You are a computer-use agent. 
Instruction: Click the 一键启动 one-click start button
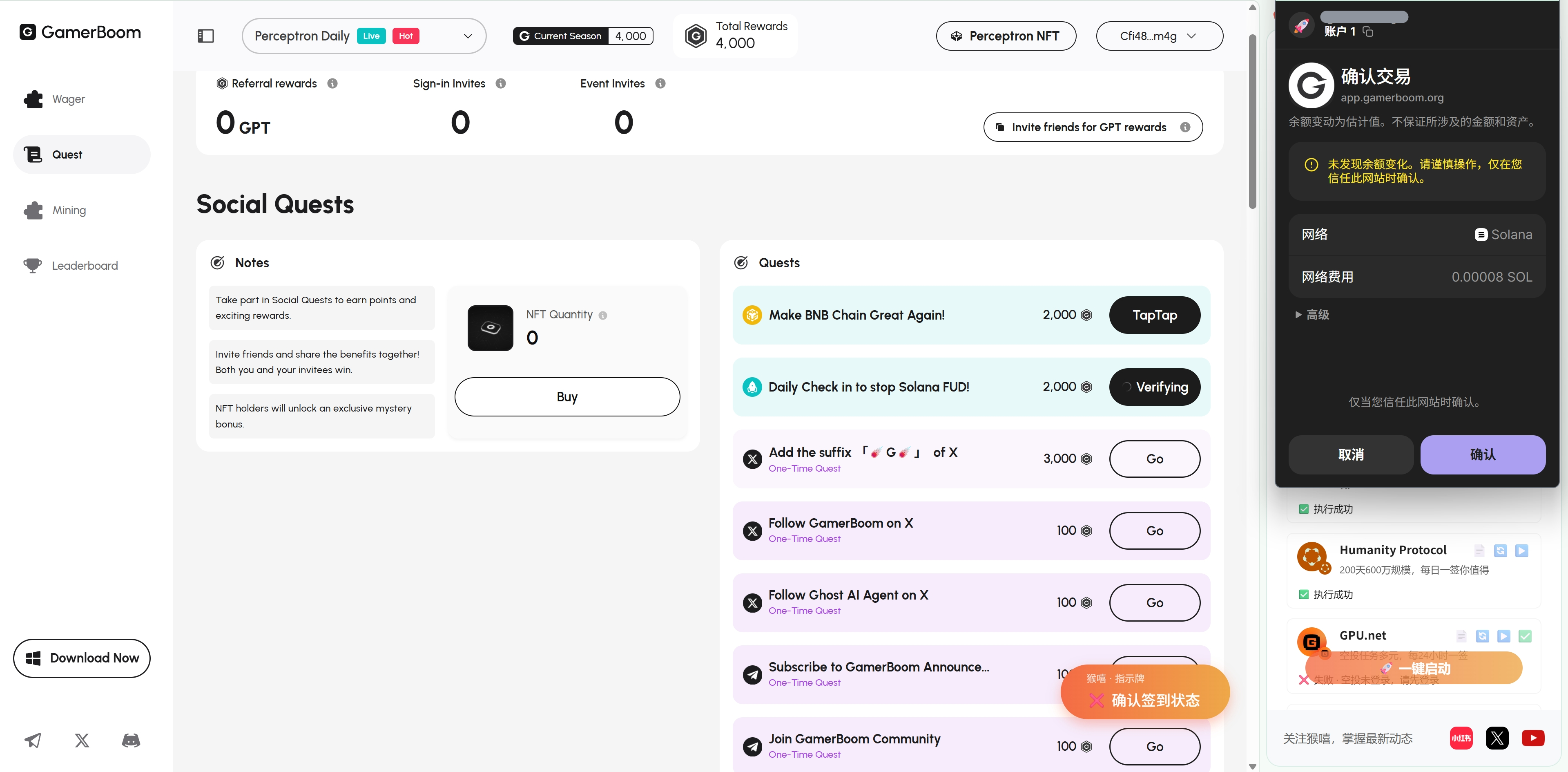1413,669
